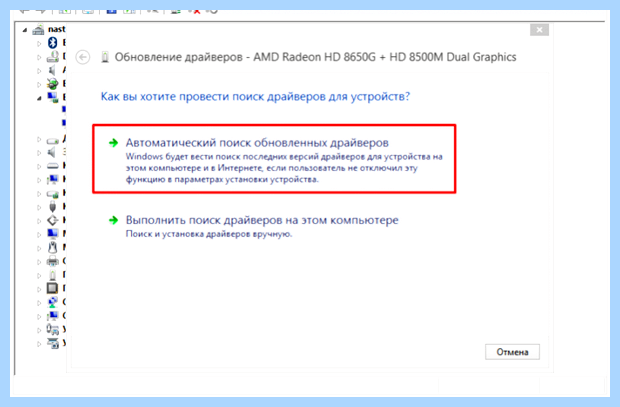
Task: Select the diamond-shaped category icon
Action: (53, 220)
